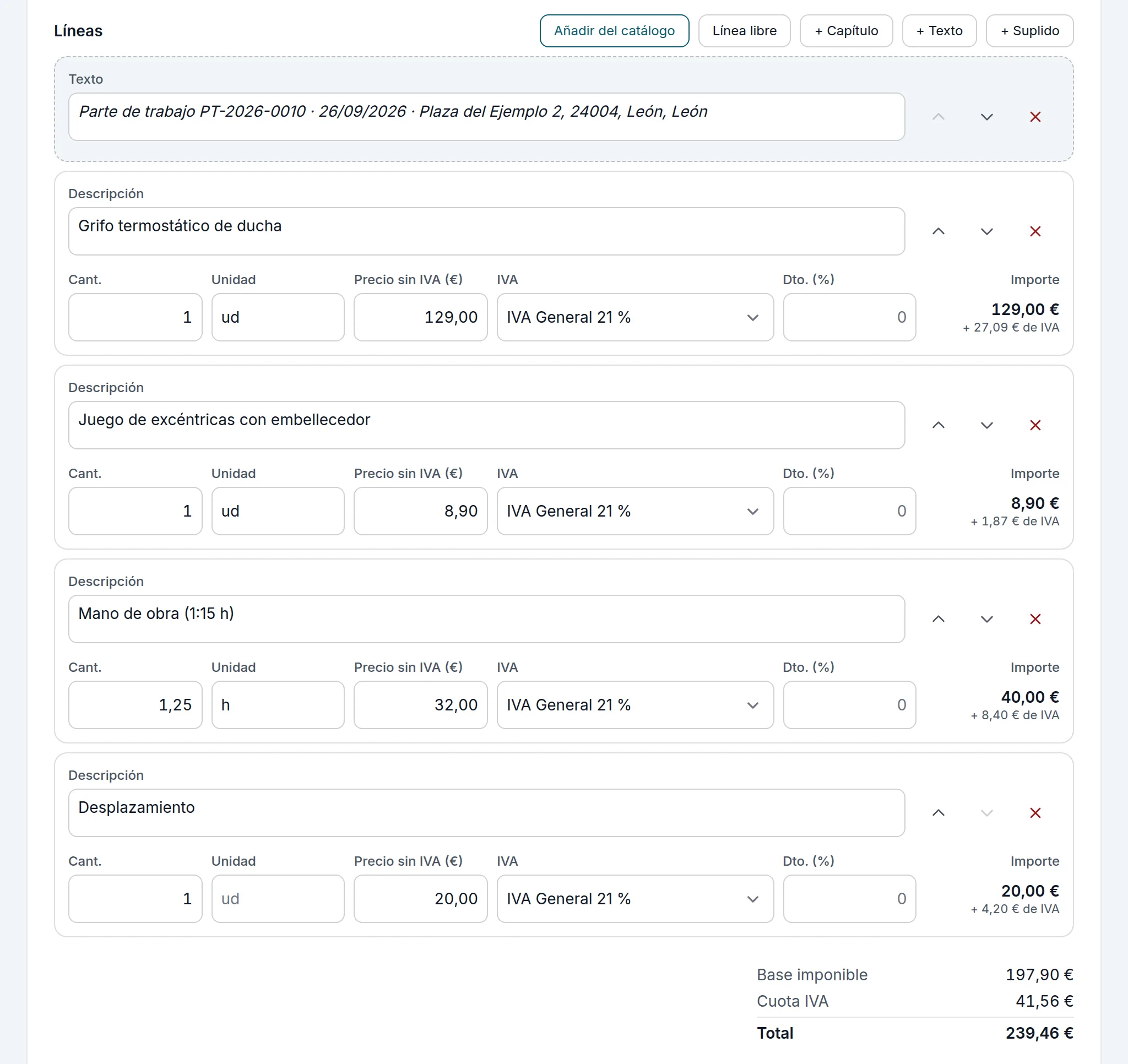The image size is (1128, 1064).
Task: Delete the Juego de excéntricas line
Action: click(x=1035, y=425)
